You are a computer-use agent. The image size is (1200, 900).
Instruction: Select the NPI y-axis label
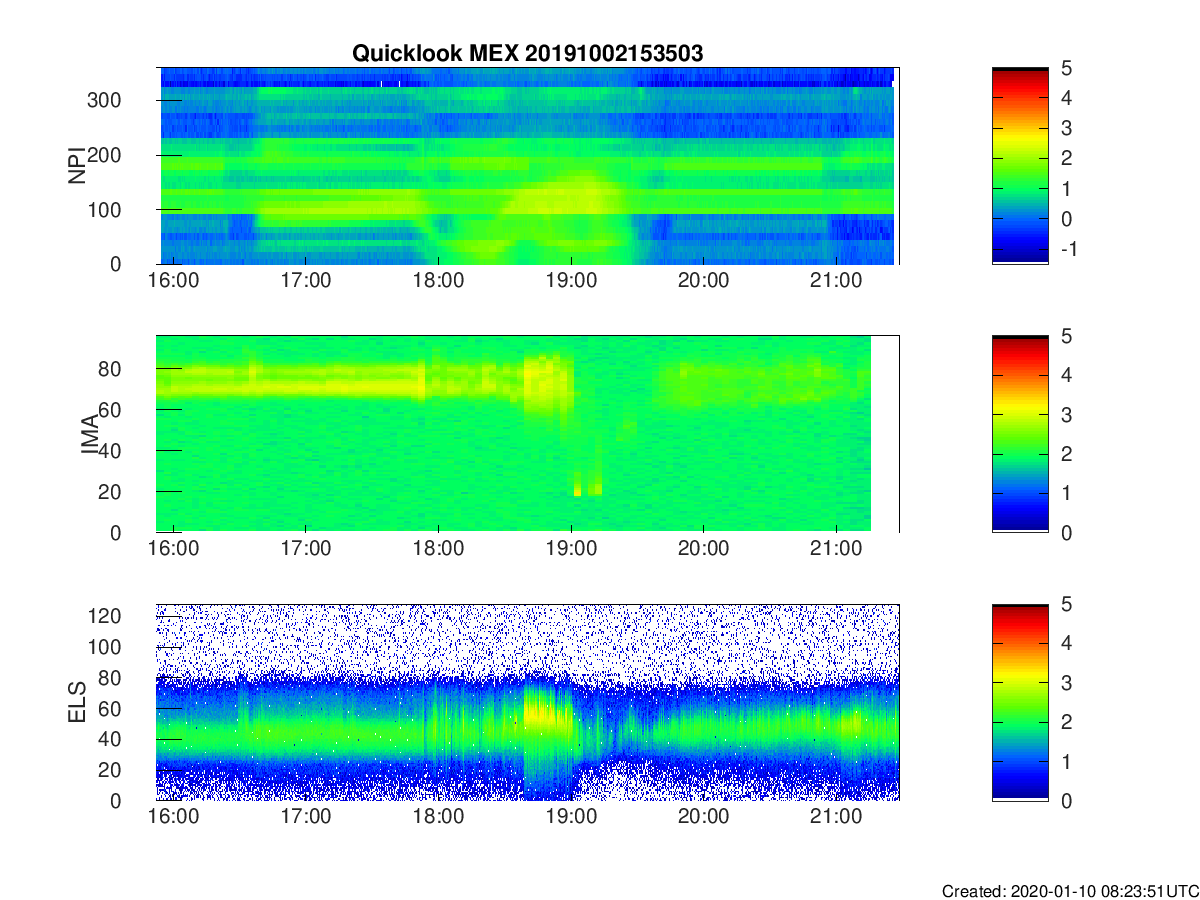coord(76,165)
